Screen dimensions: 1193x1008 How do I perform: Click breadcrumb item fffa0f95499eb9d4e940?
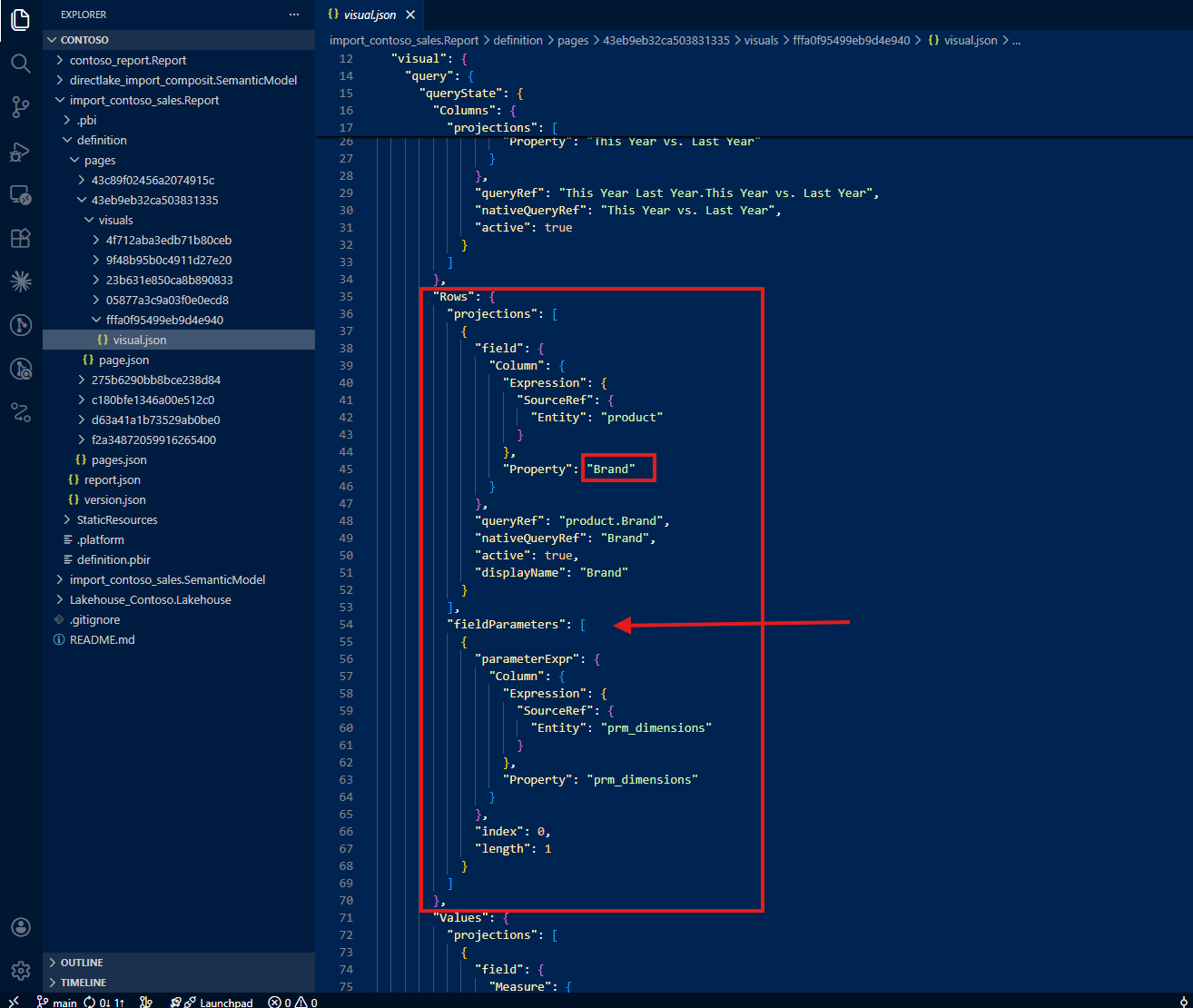click(851, 40)
